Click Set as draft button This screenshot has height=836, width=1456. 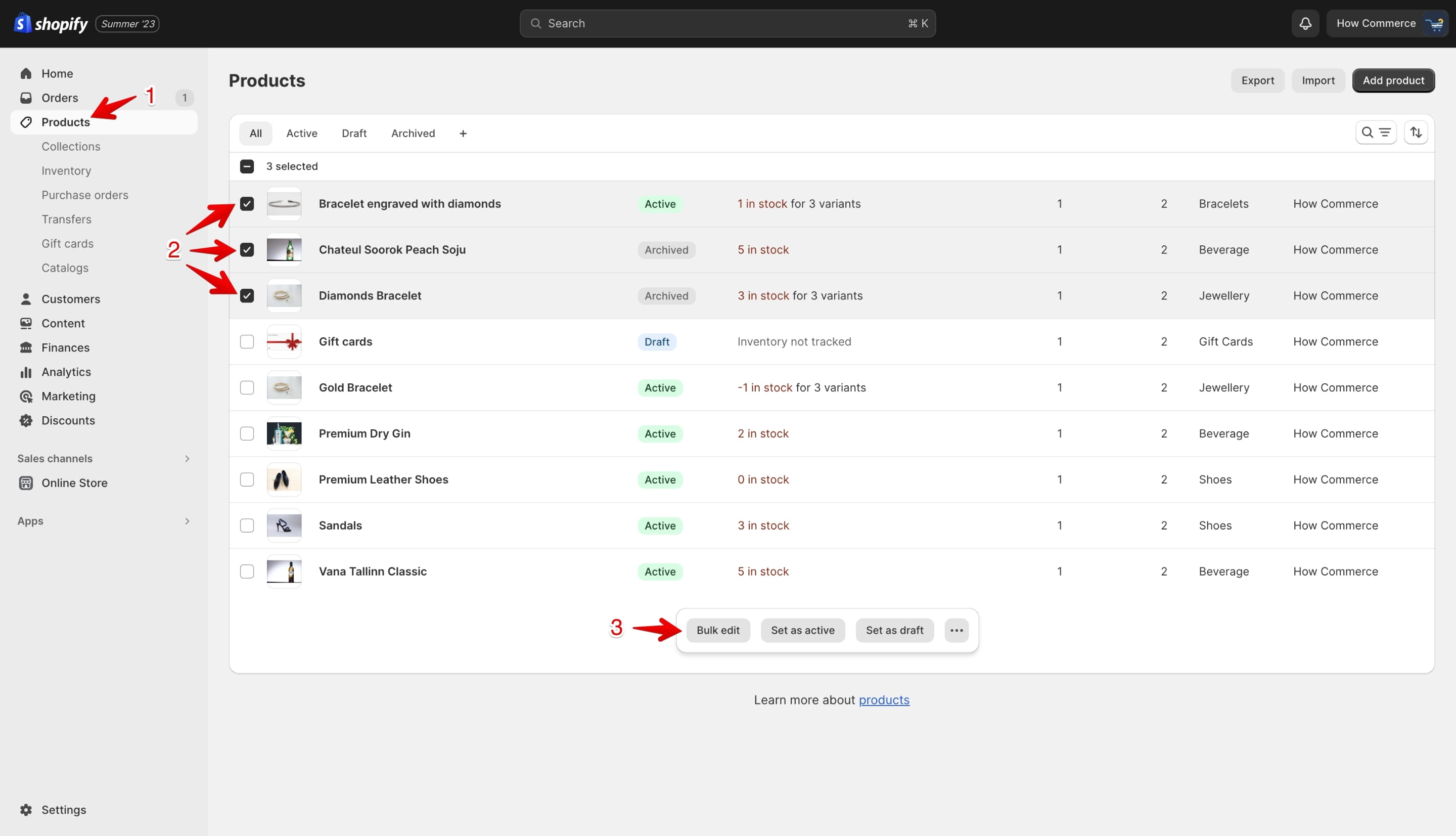[895, 631]
